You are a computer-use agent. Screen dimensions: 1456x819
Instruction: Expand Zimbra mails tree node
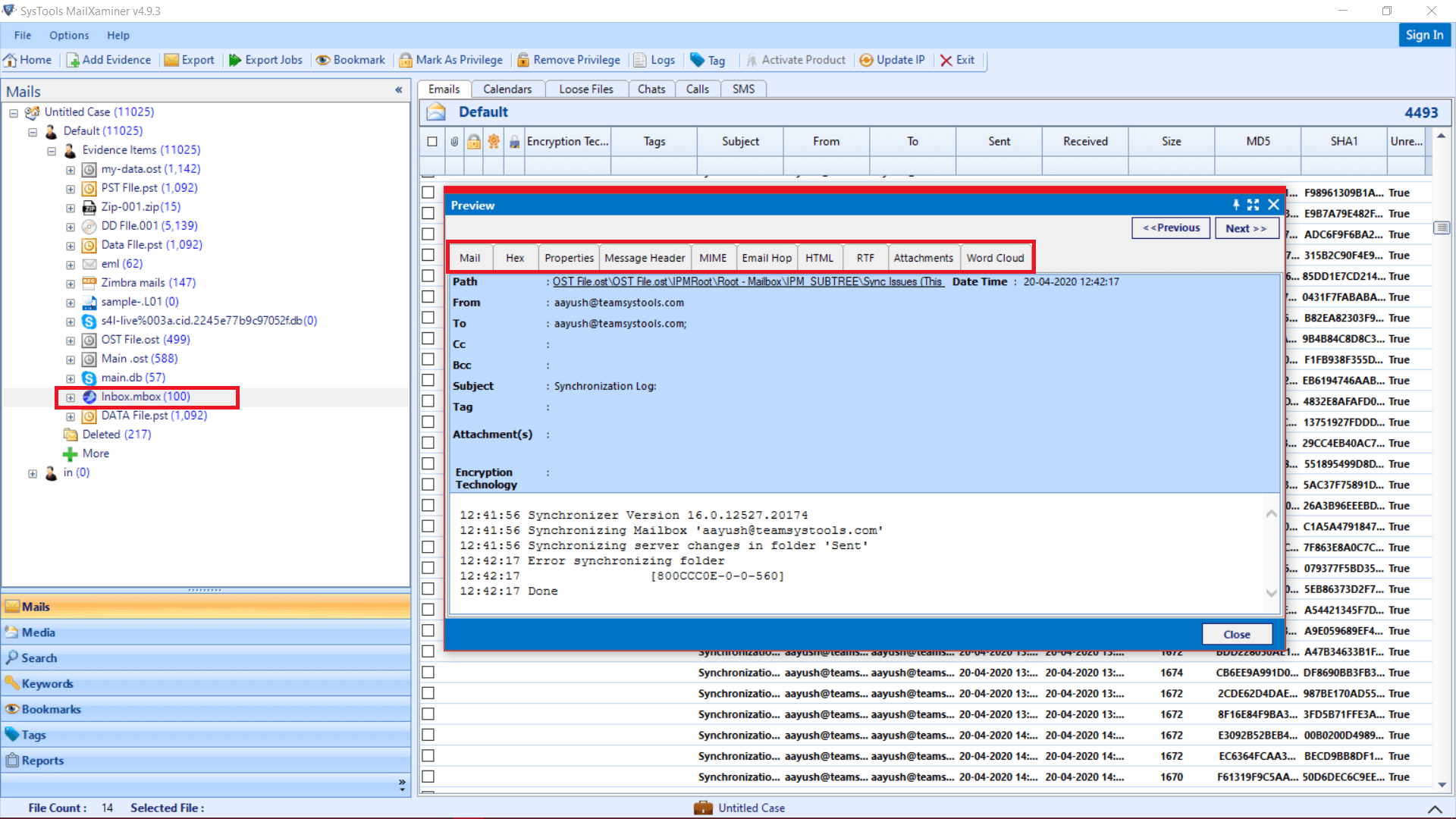pos(71,284)
